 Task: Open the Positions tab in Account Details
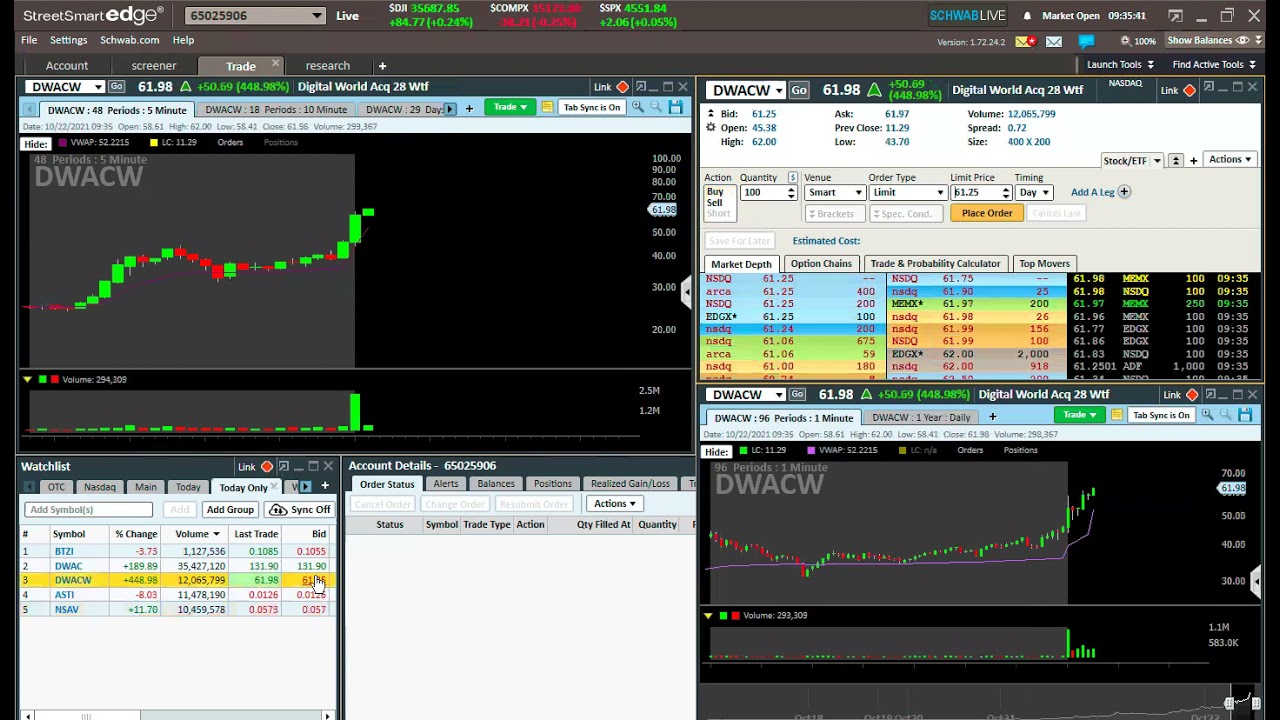(x=552, y=484)
